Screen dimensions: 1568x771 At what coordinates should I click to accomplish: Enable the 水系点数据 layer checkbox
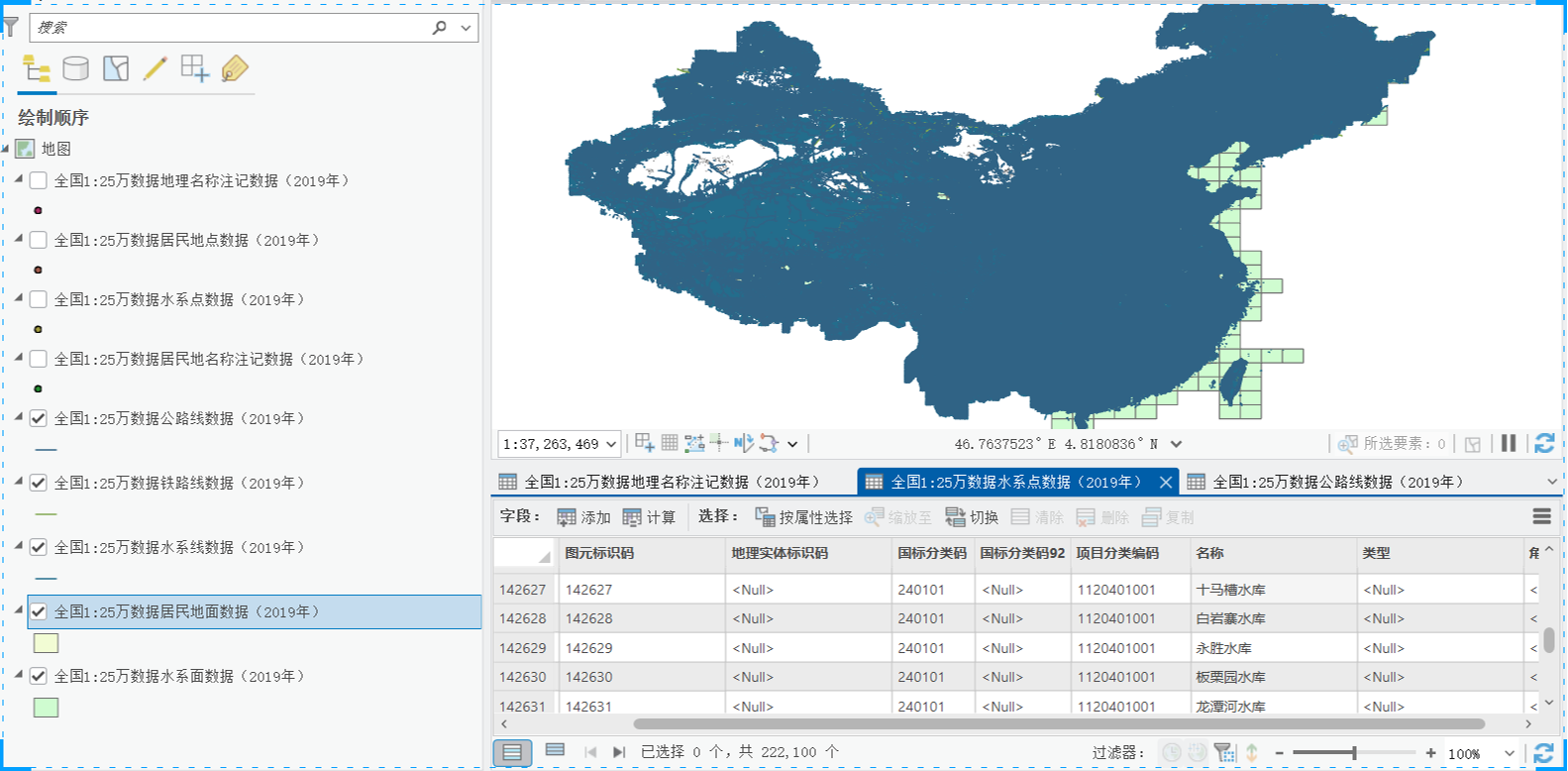pyautogui.click(x=39, y=299)
